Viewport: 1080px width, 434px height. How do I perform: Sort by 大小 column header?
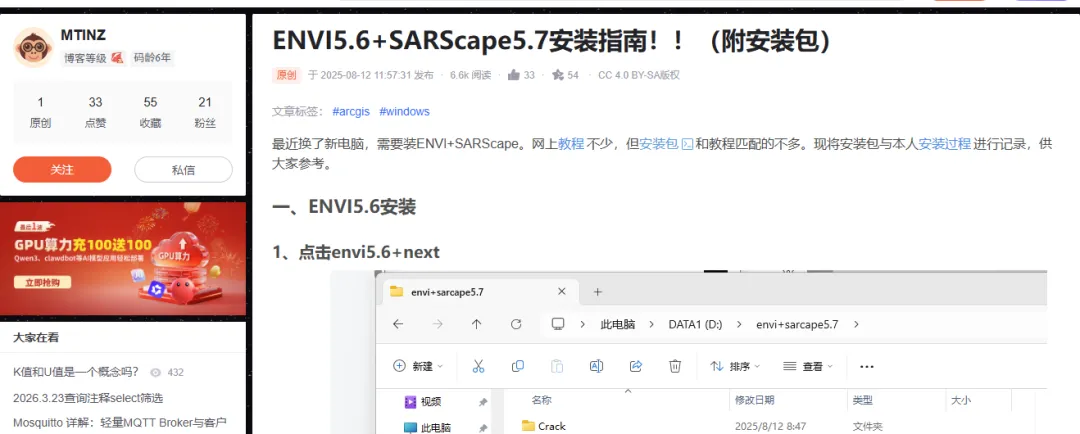coord(961,400)
